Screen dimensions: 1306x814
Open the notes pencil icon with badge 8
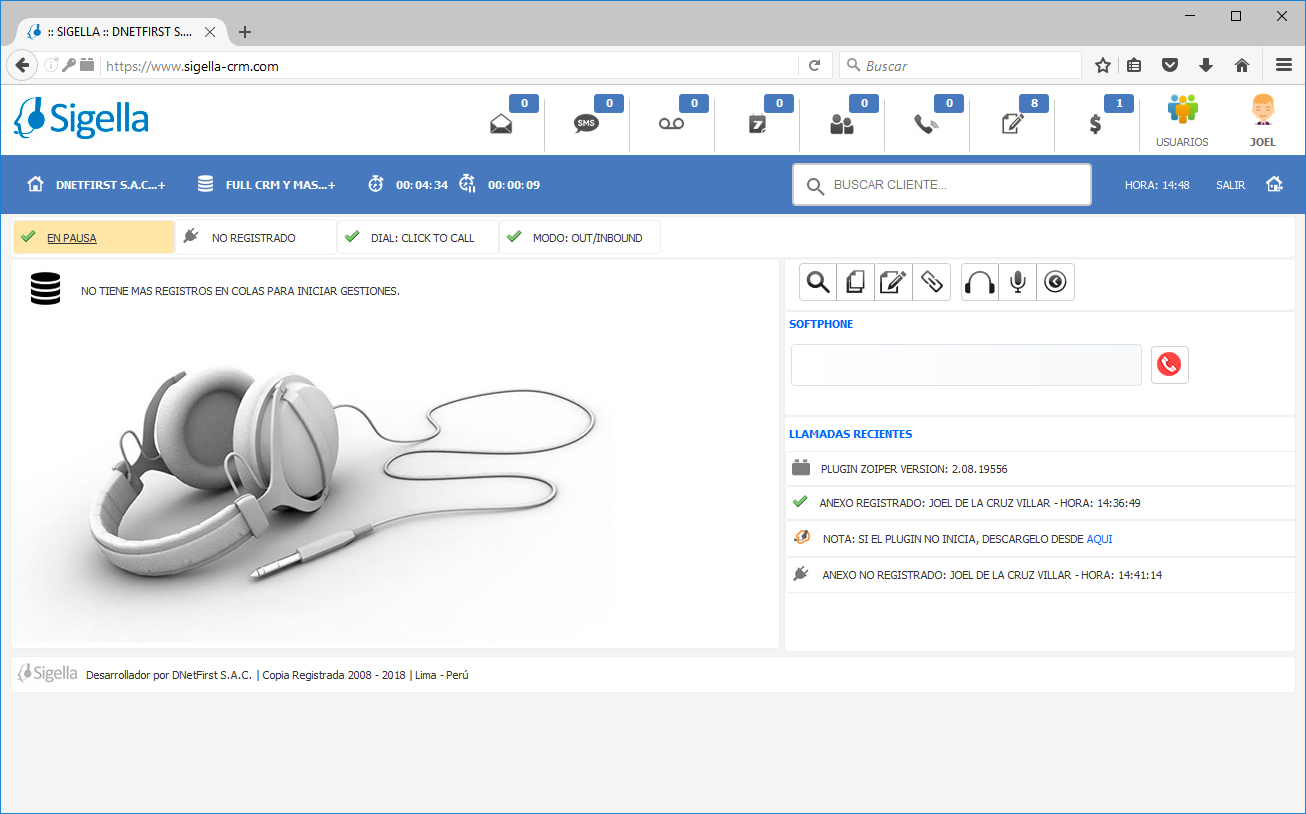click(1012, 124)
